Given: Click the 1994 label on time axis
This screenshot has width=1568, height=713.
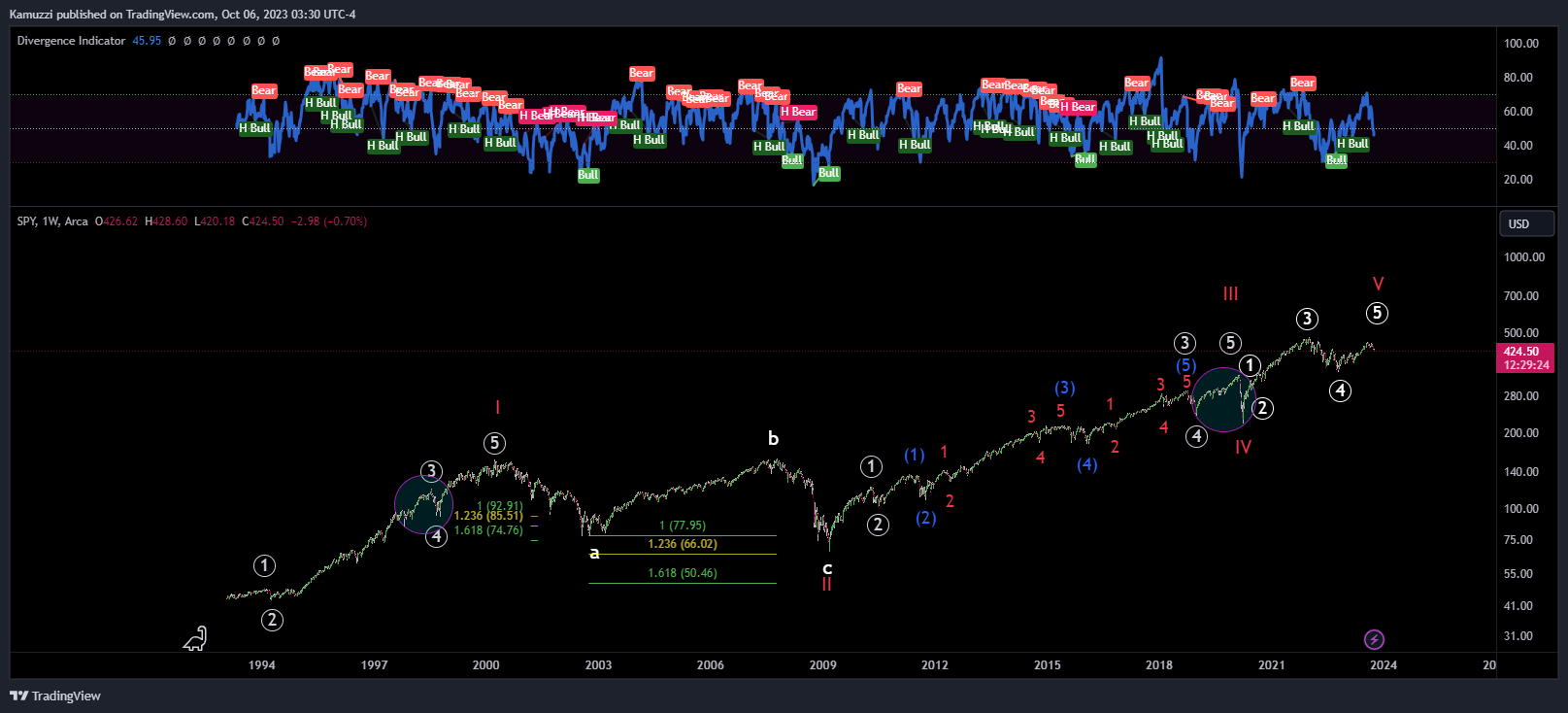Looking at the screenshot, I should pyautogui.click(x=262, y=665).
